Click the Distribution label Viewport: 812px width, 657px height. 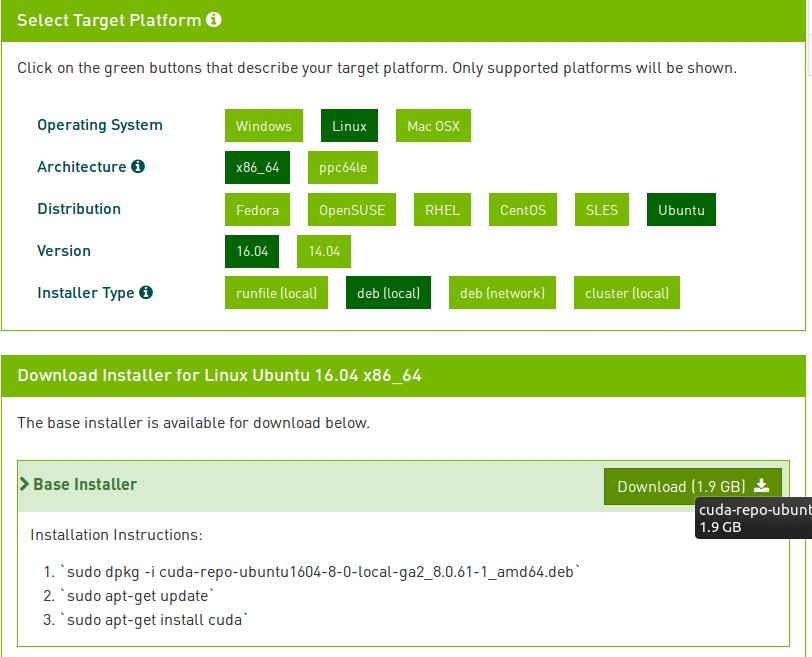coord(79,209)
